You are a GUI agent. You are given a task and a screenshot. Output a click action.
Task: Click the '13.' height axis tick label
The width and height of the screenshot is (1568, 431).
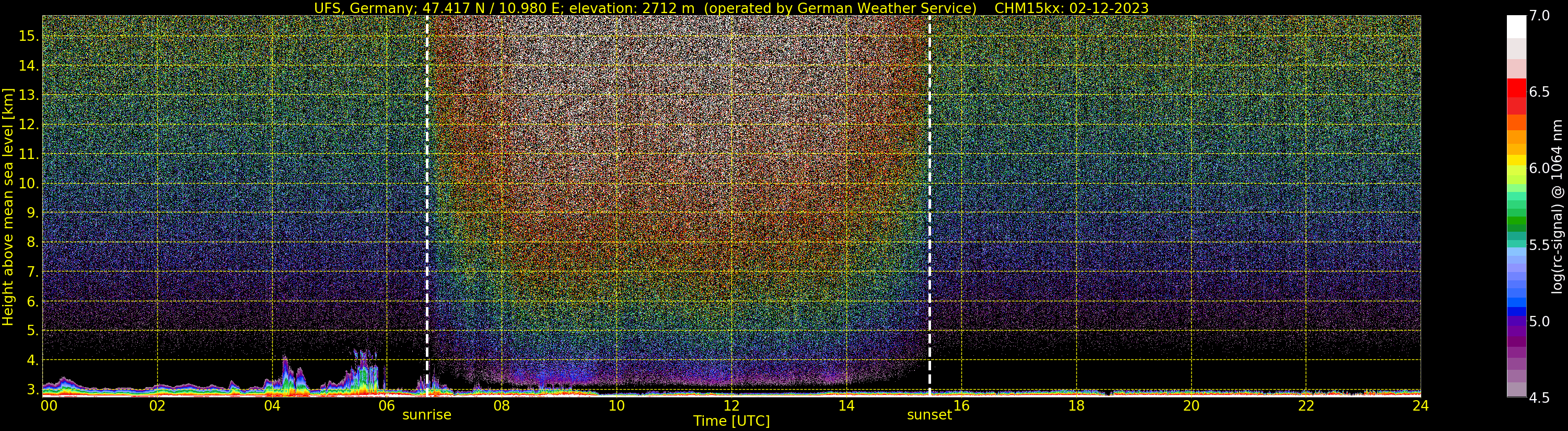click(29, 95)
